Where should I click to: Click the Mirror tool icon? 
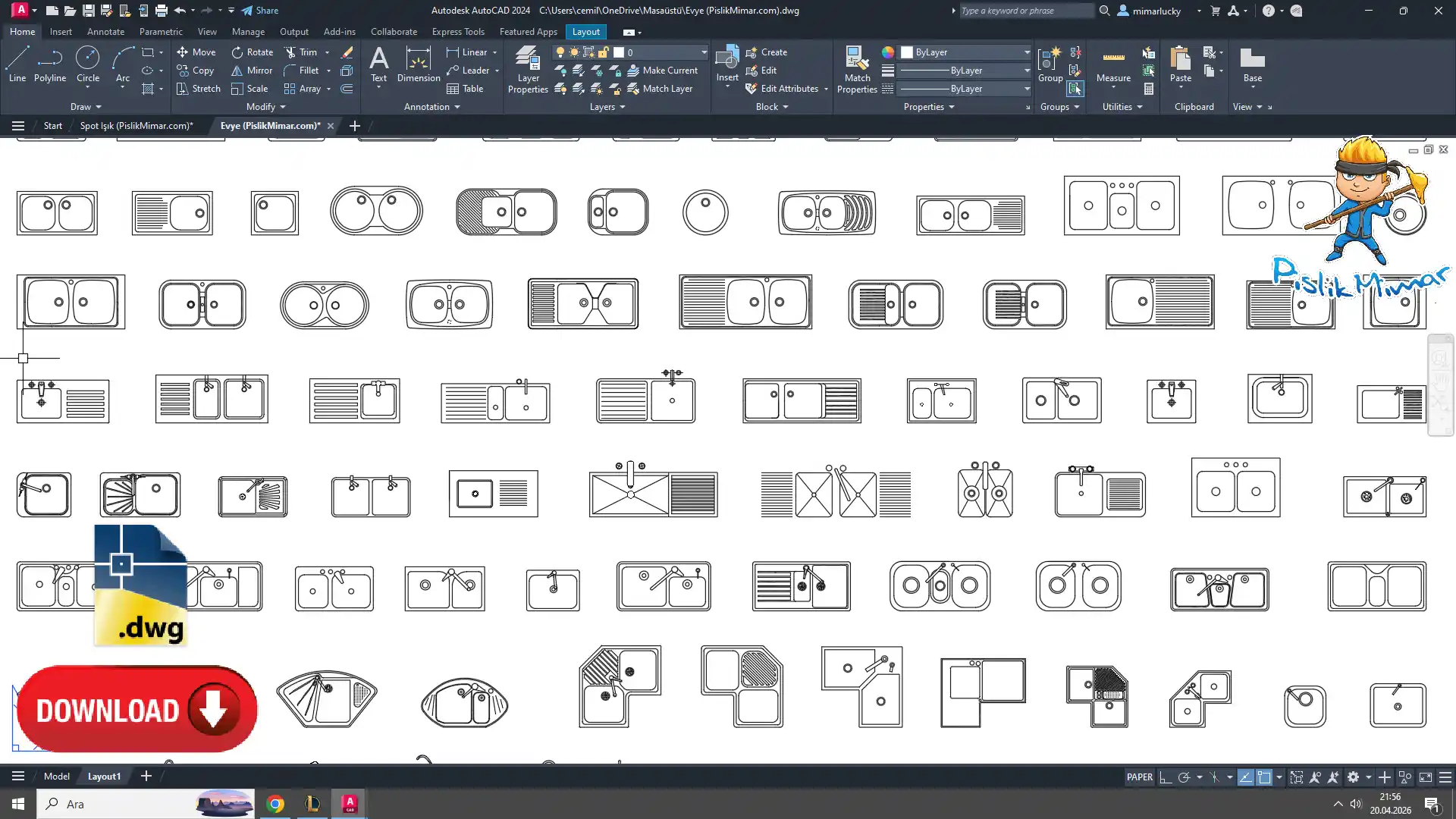pos(237,71)
